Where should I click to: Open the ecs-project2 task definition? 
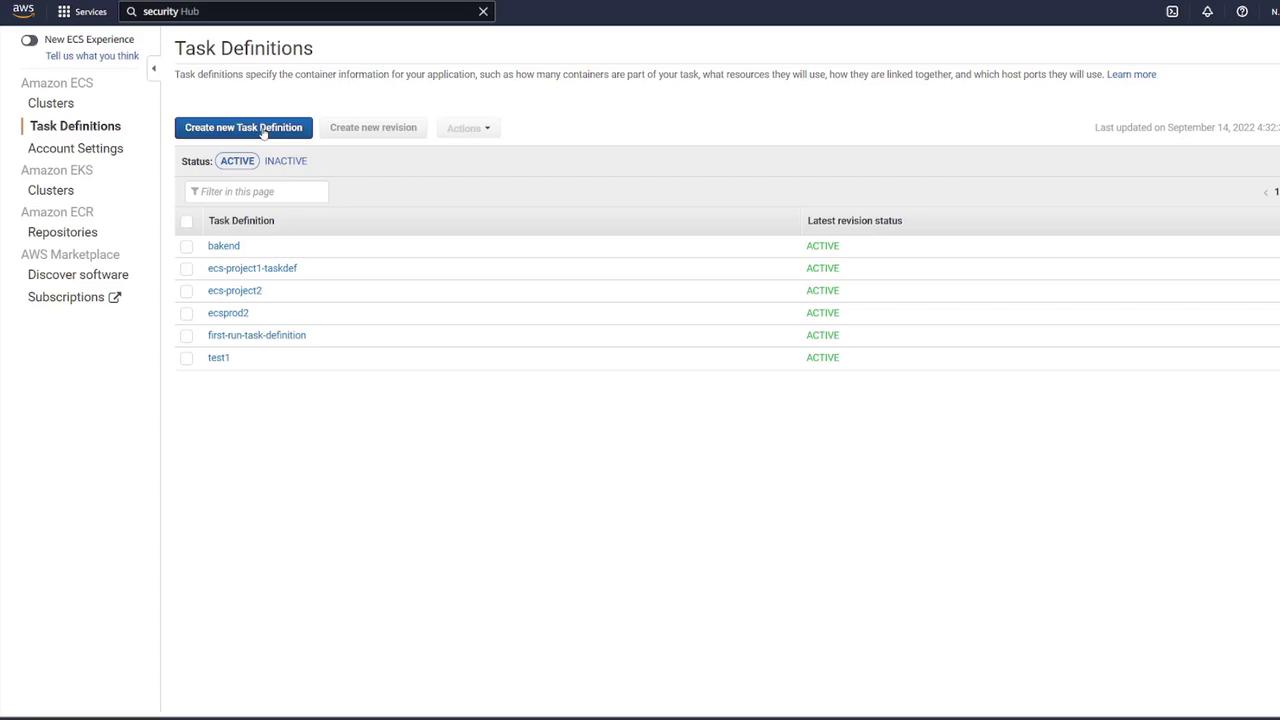point(235,291)
